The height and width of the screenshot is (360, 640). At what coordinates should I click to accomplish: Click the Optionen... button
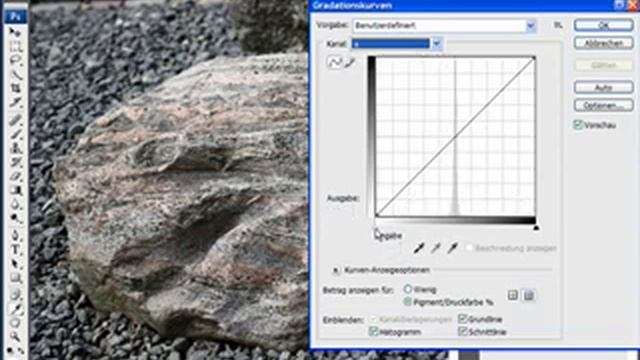pyautogui.click(x=603, y=105)
